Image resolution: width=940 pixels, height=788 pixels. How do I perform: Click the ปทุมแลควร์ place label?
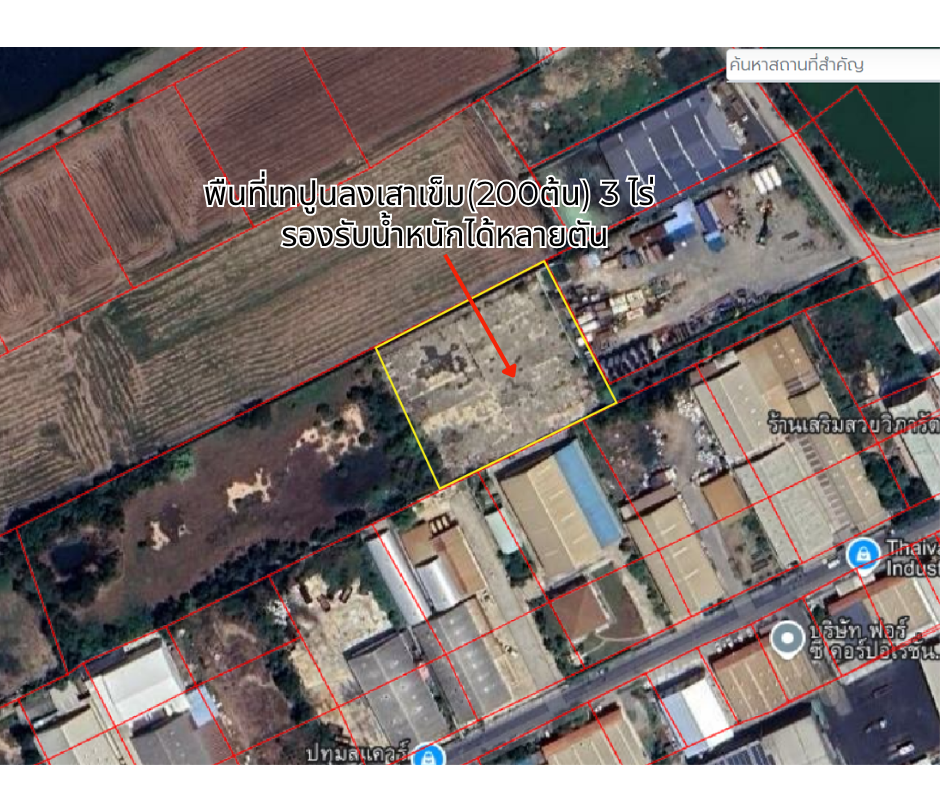point(358,753)
